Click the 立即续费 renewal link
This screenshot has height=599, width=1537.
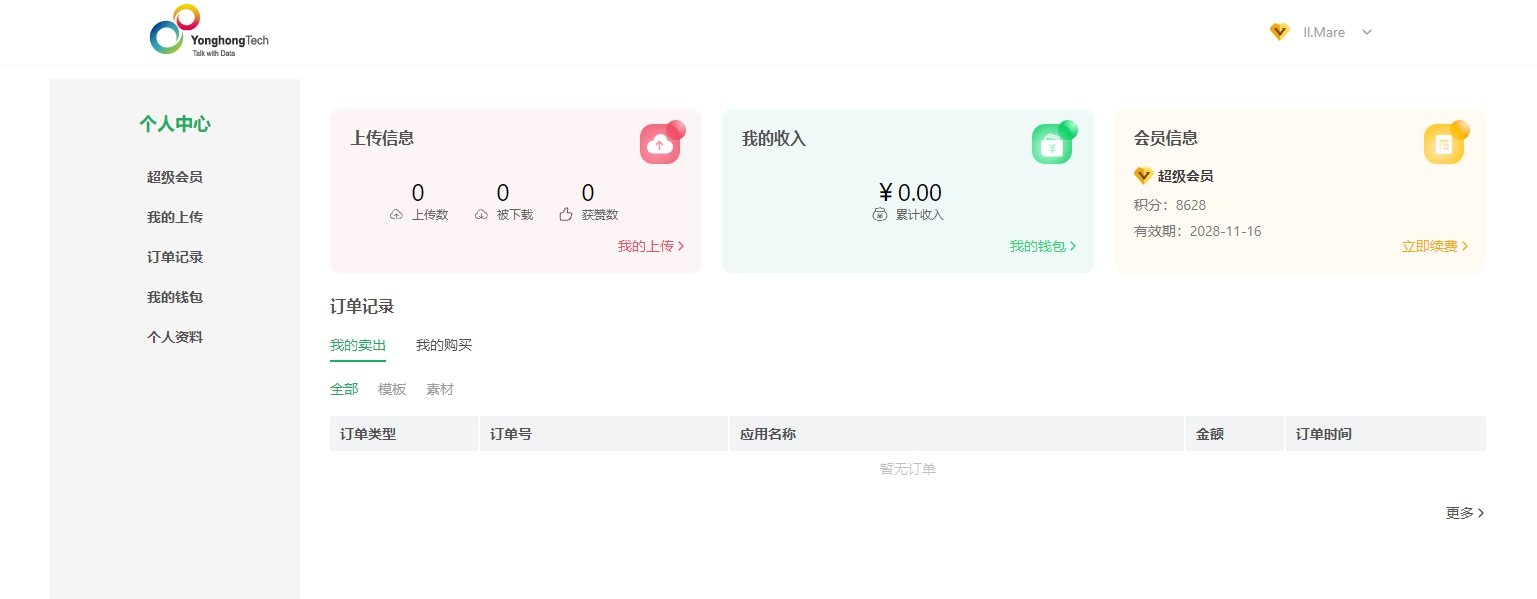[x=1430, y=246]
